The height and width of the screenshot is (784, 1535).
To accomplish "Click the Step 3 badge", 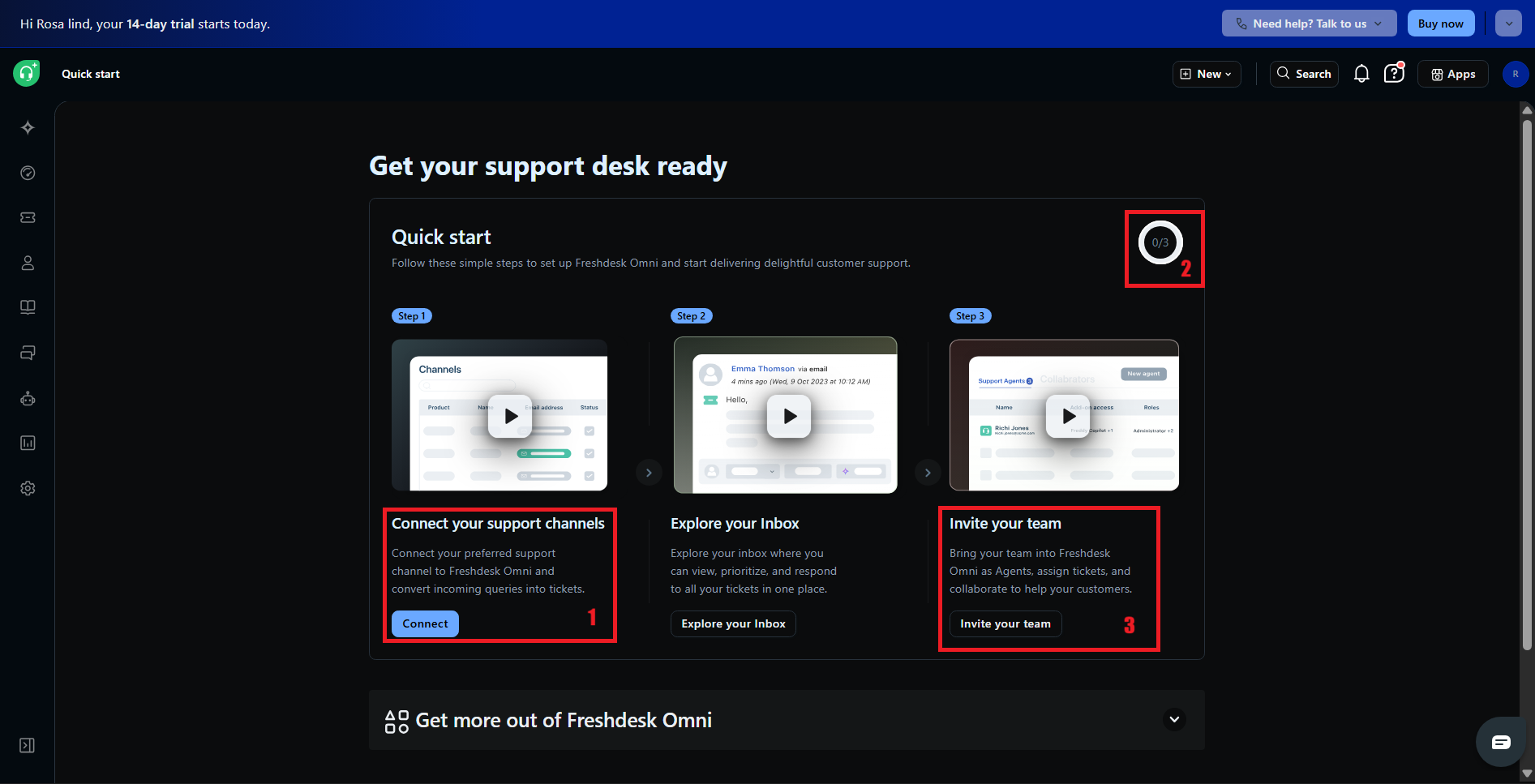I will click(971, 316).
